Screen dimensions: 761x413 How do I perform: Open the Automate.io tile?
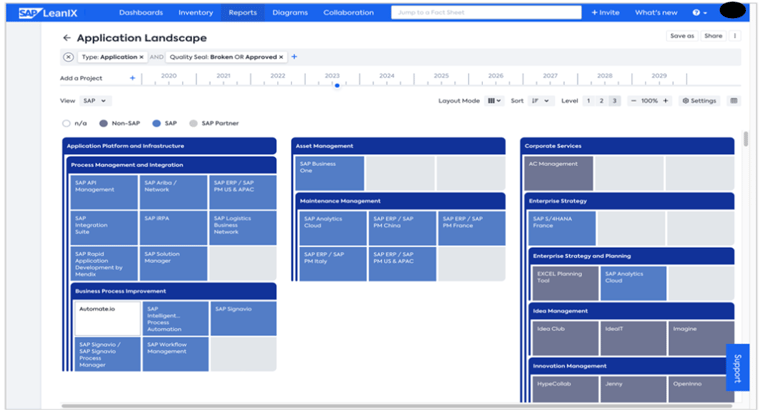point(108,318)
